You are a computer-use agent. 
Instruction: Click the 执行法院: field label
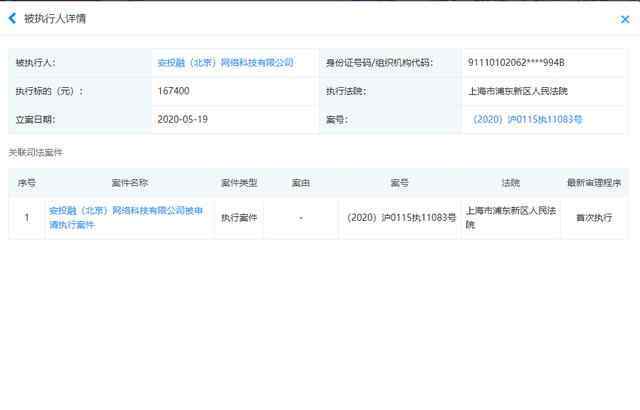(346, 91)
